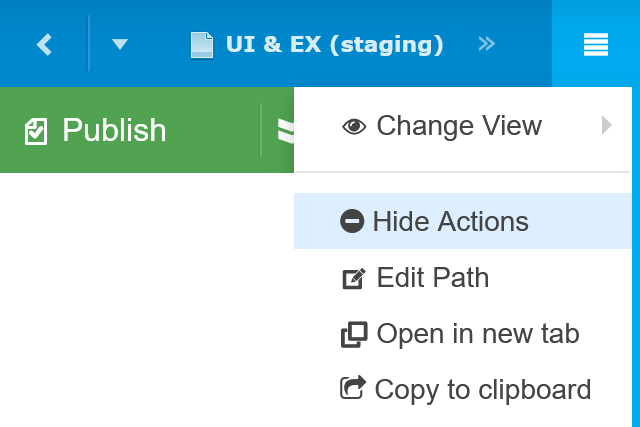Screen dimensions: 640x427
Task: Click the back chevron arrow in header
Action: pyautogui.click(x=44, y=44)
